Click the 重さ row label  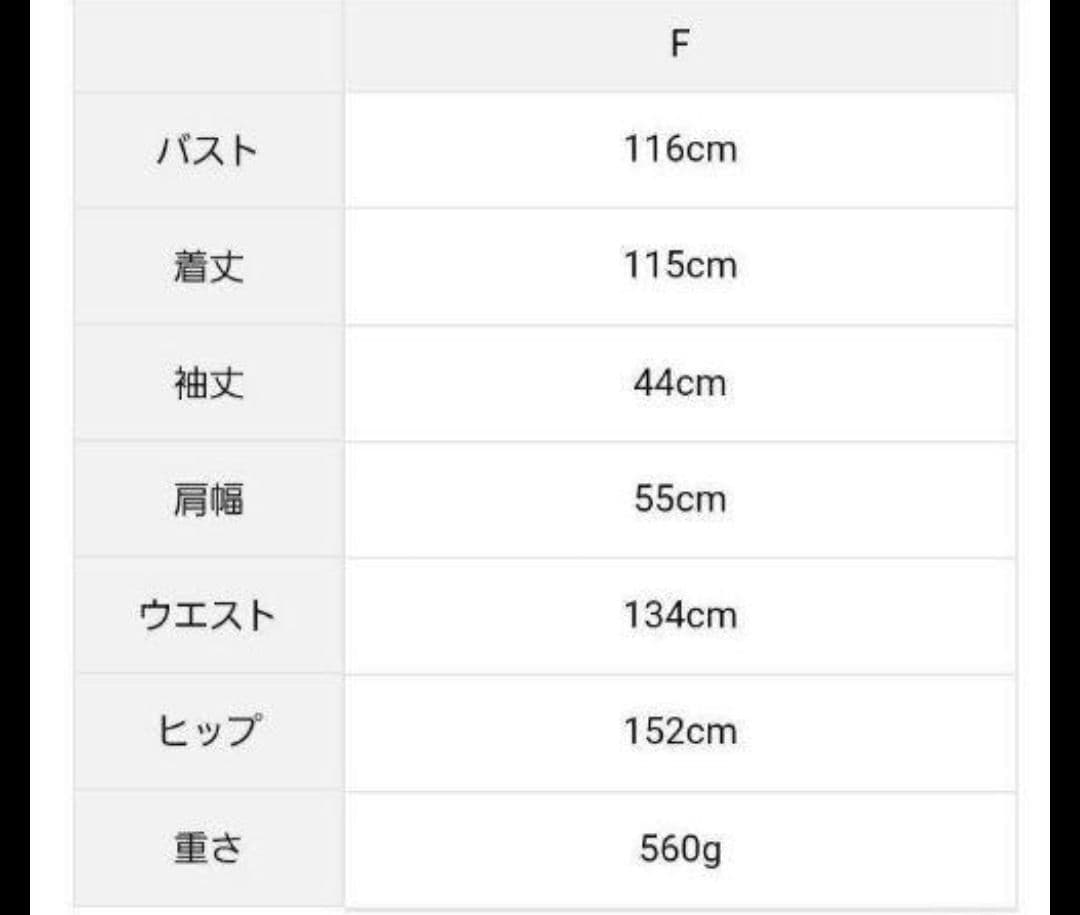[208, 849]
